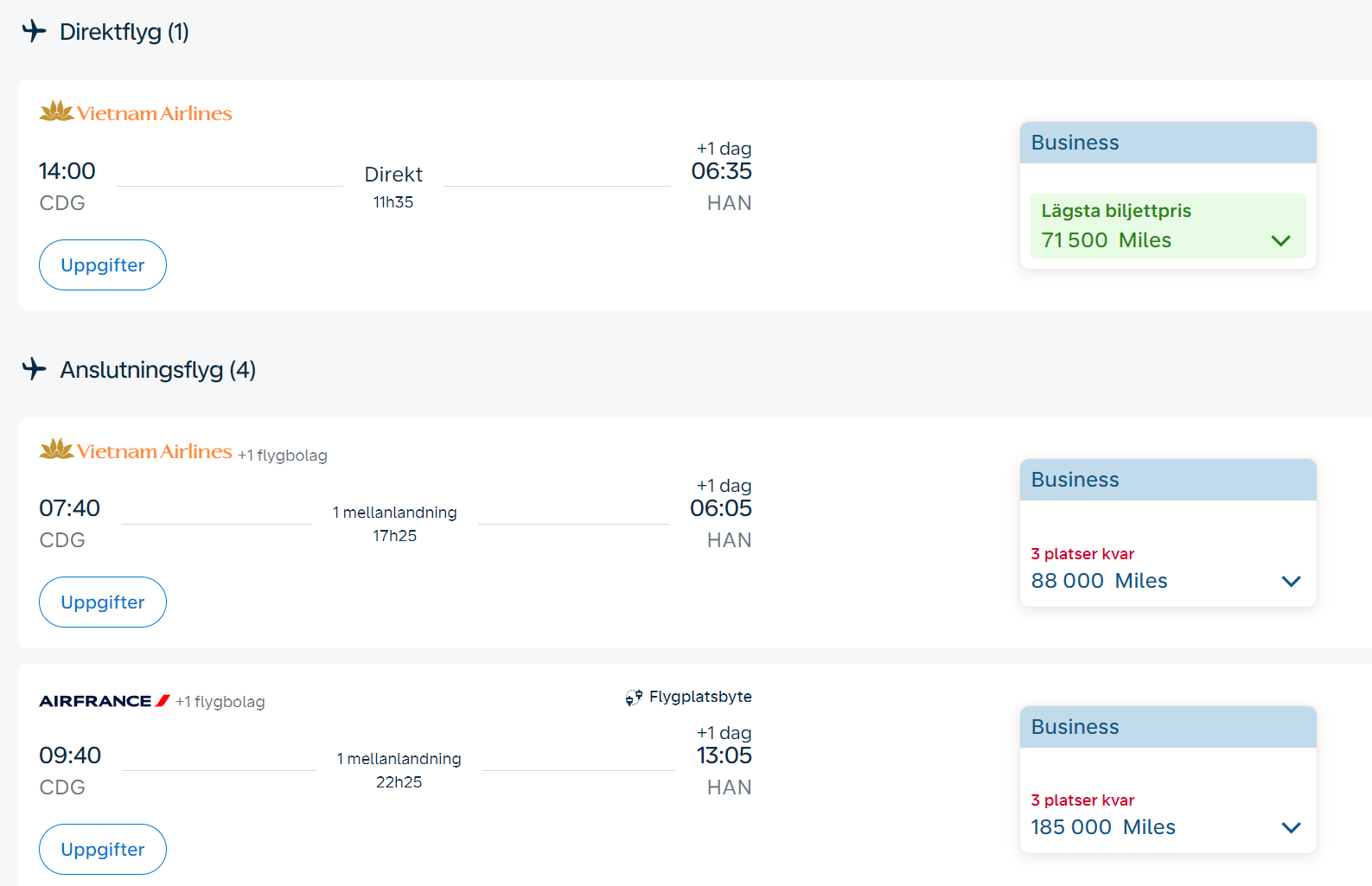Show Uppgifter for the 07:40 connecting flight
Screen dimensions: 1372x886
pos(103,602)
